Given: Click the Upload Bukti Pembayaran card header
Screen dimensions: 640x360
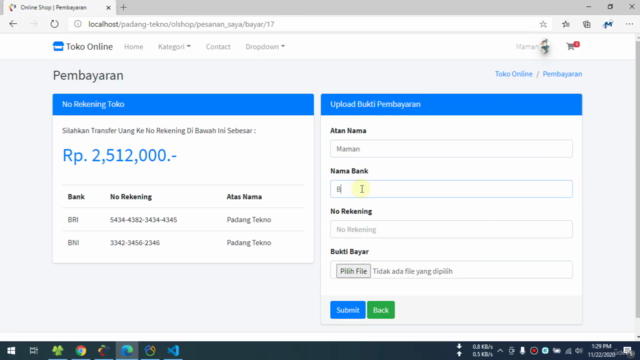Looking at the screenshot, I should (451, 104).
